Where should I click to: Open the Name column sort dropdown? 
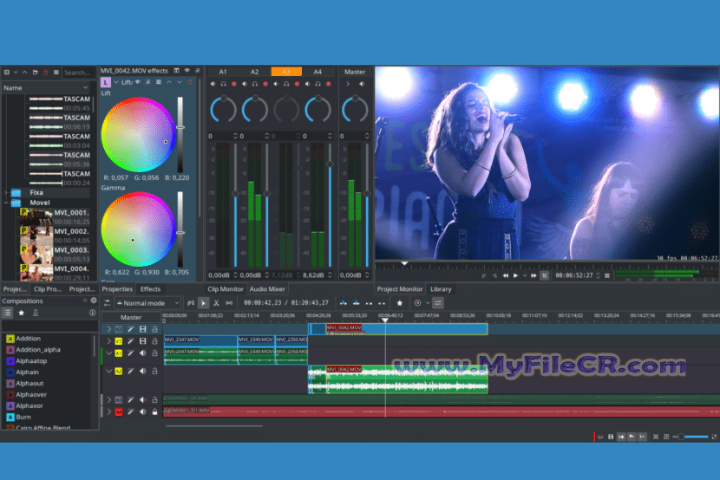point(85,88)
